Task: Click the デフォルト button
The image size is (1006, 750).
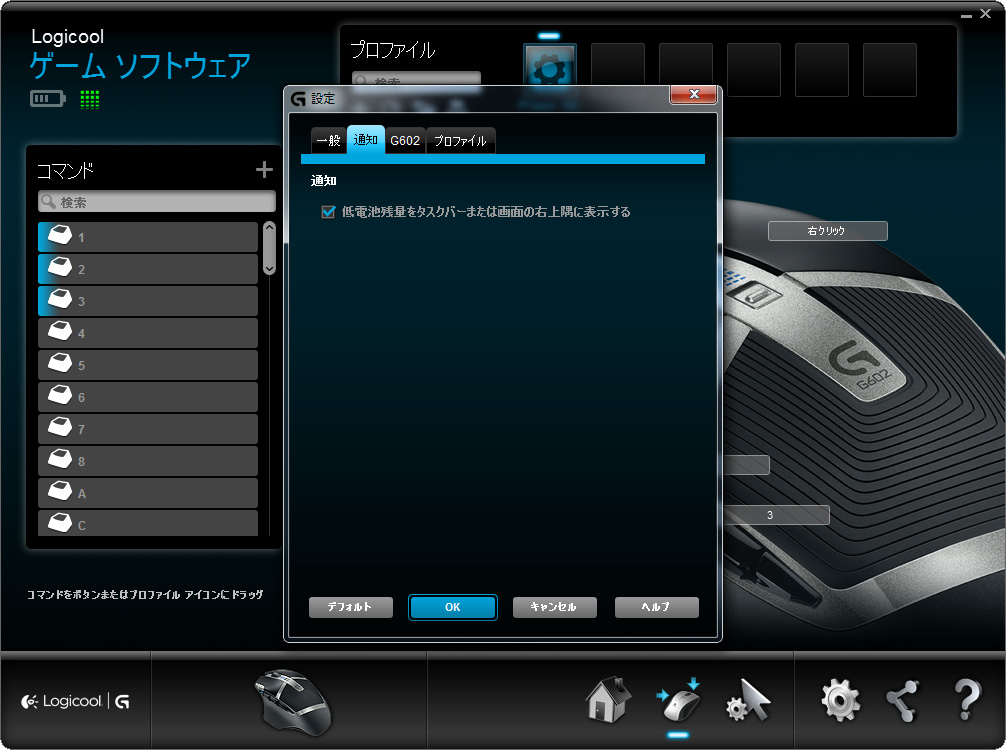Action: [351, 607]
